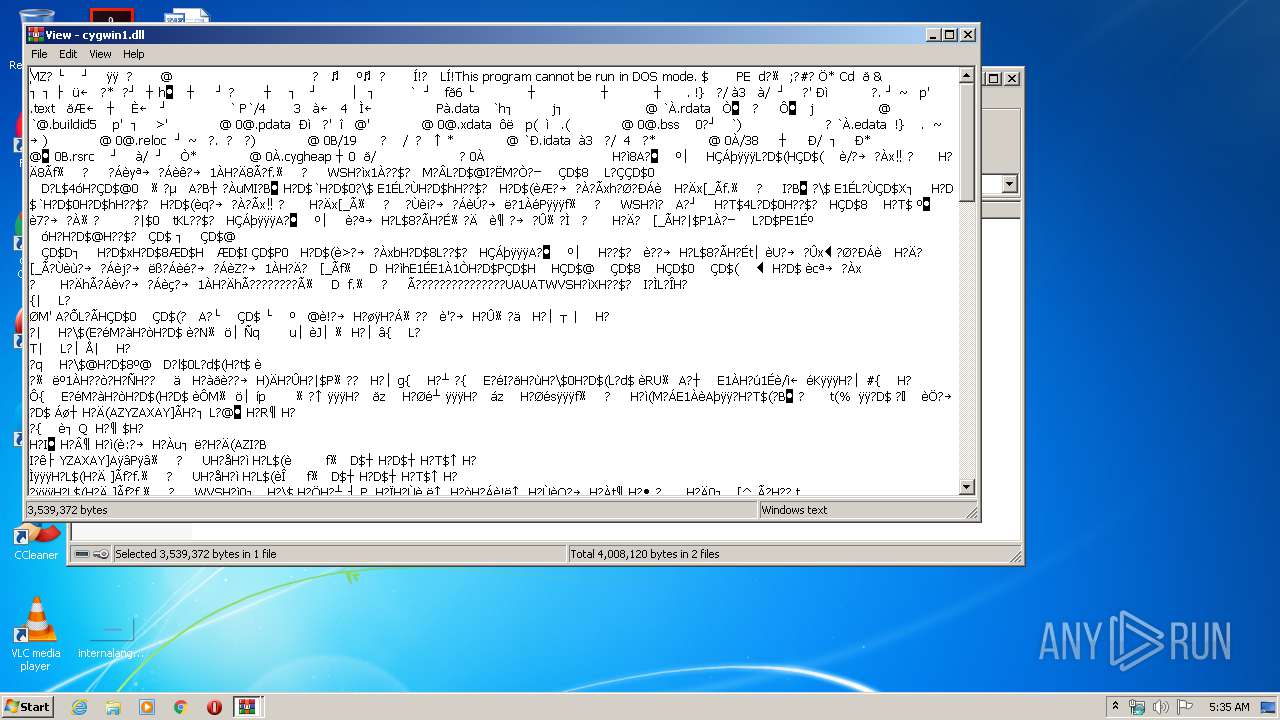Image resolution: width=1280 pixels, height=720 pixels.
Task: Minimize the cygwin1.dll viewer window
Action: [932, 35]
